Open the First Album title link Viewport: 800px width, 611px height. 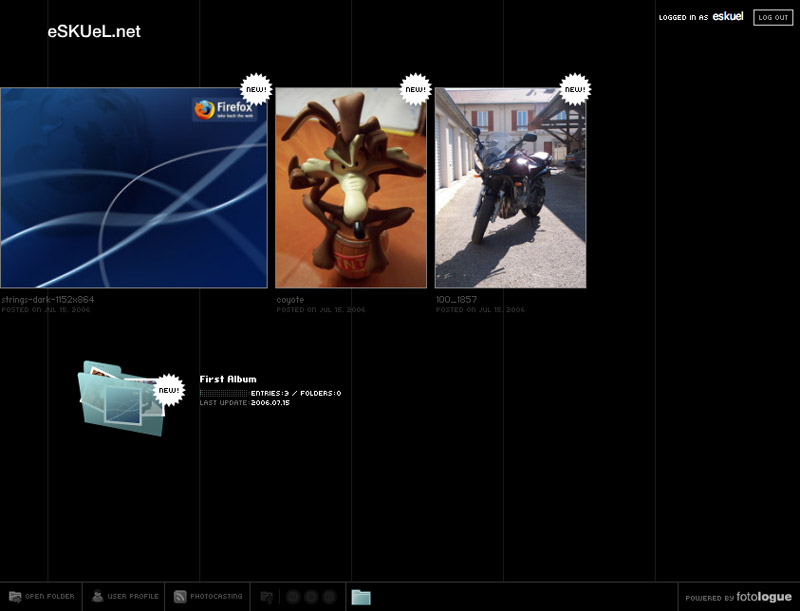[228, 379]
